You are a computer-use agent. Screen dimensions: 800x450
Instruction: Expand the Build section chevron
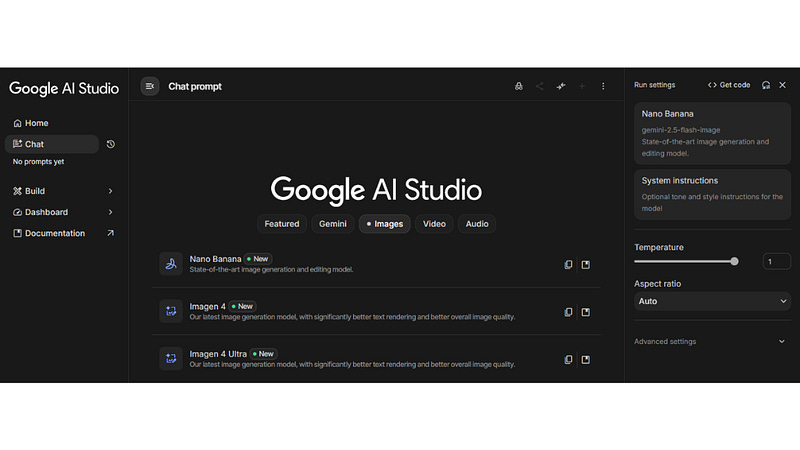pos(110,191)
